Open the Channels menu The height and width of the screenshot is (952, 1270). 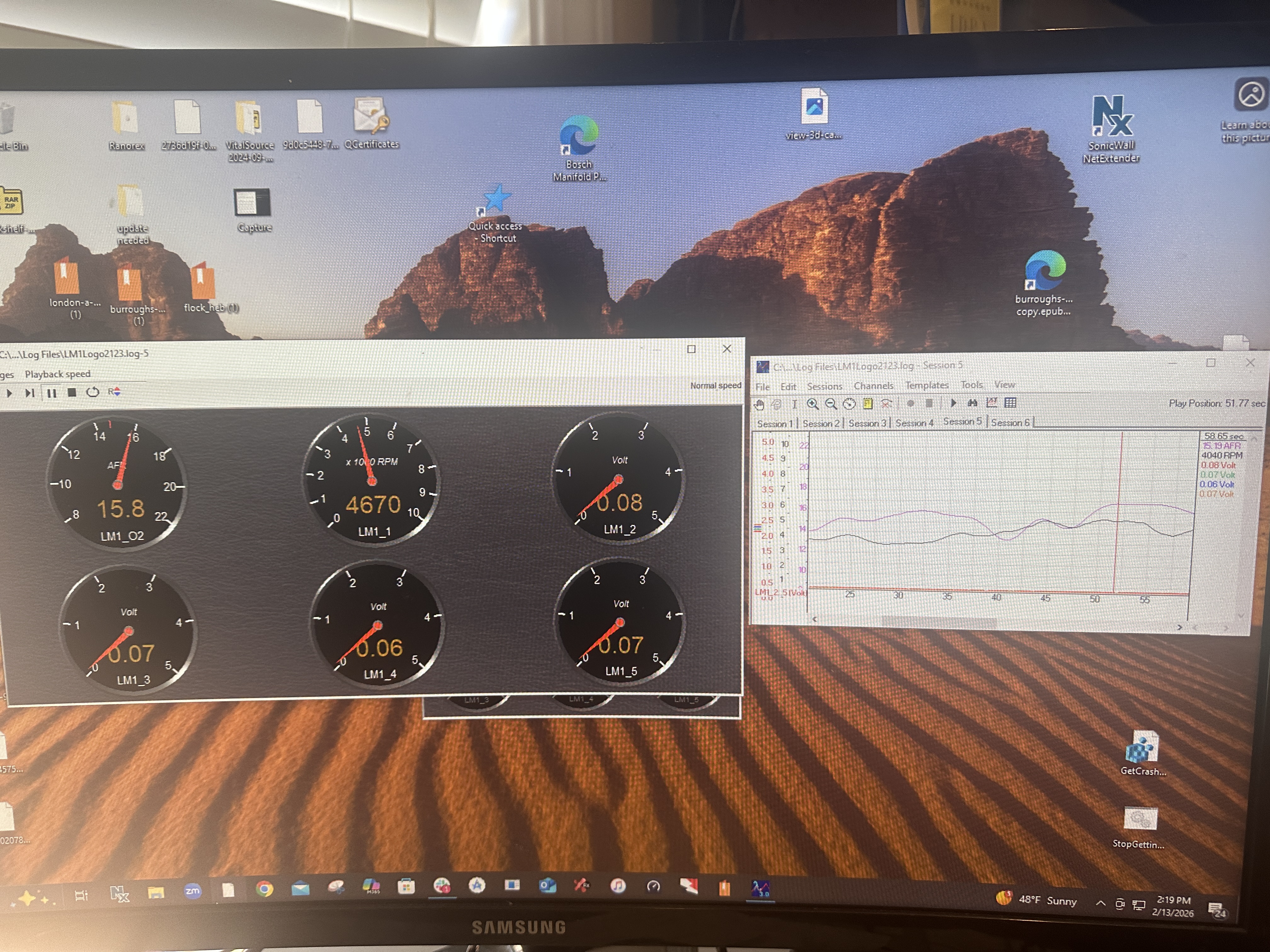(x=873, y=386)
